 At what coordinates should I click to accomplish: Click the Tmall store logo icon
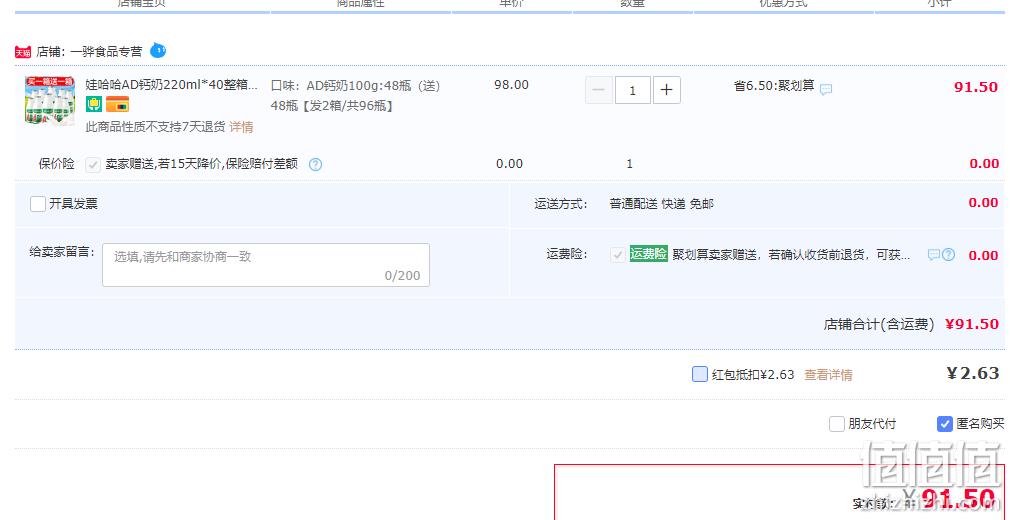point(23,52)
